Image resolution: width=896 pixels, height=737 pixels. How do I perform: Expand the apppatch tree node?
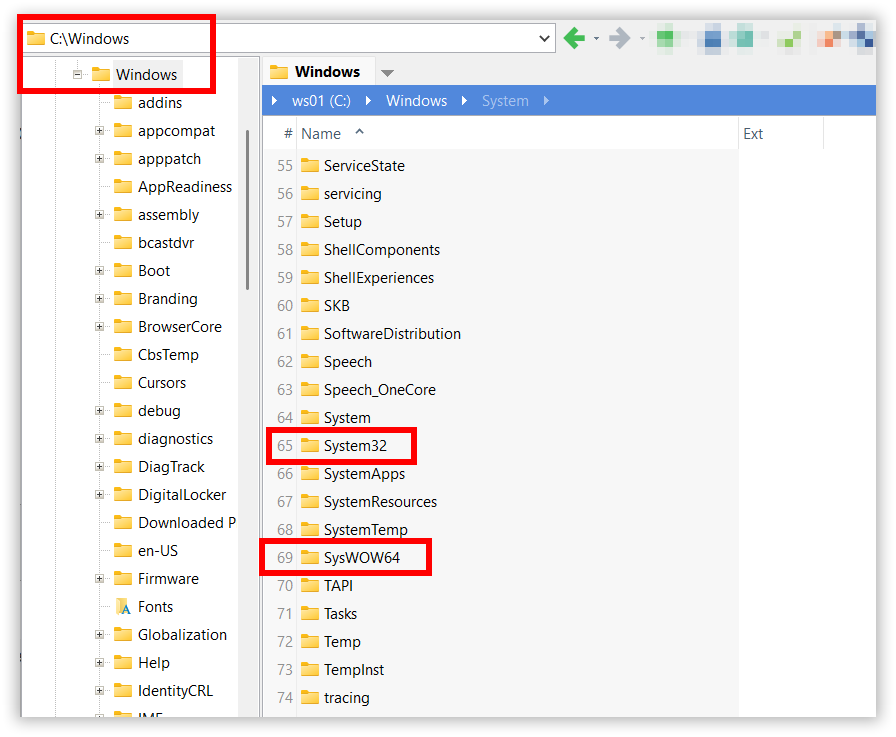[x=99, y=159]
